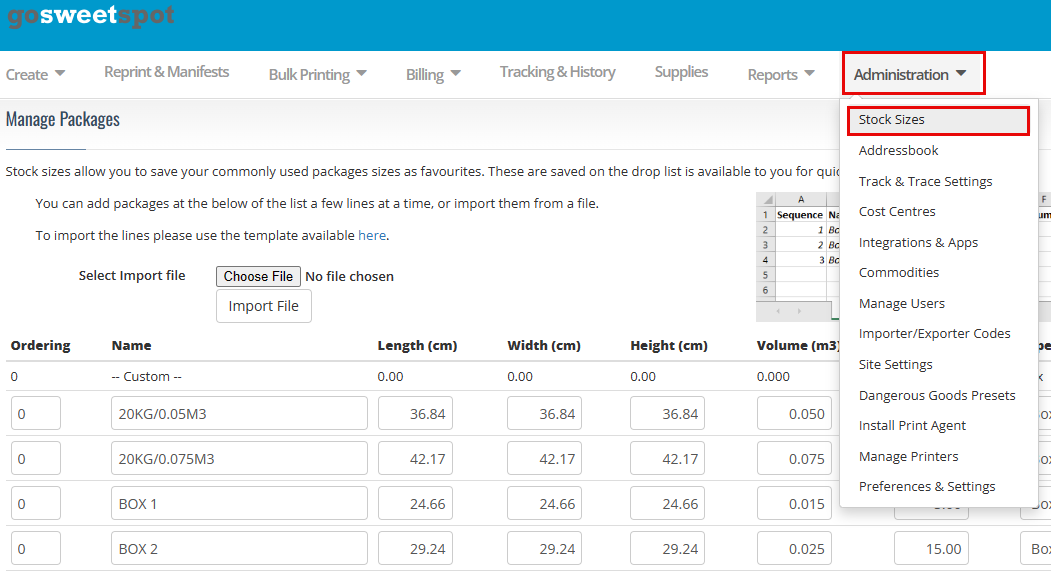Choose Track & Trace Settings
Image resolution: width=1051 pixels, height=574 pixels.
pyautogui.click(x=925, y=181)
